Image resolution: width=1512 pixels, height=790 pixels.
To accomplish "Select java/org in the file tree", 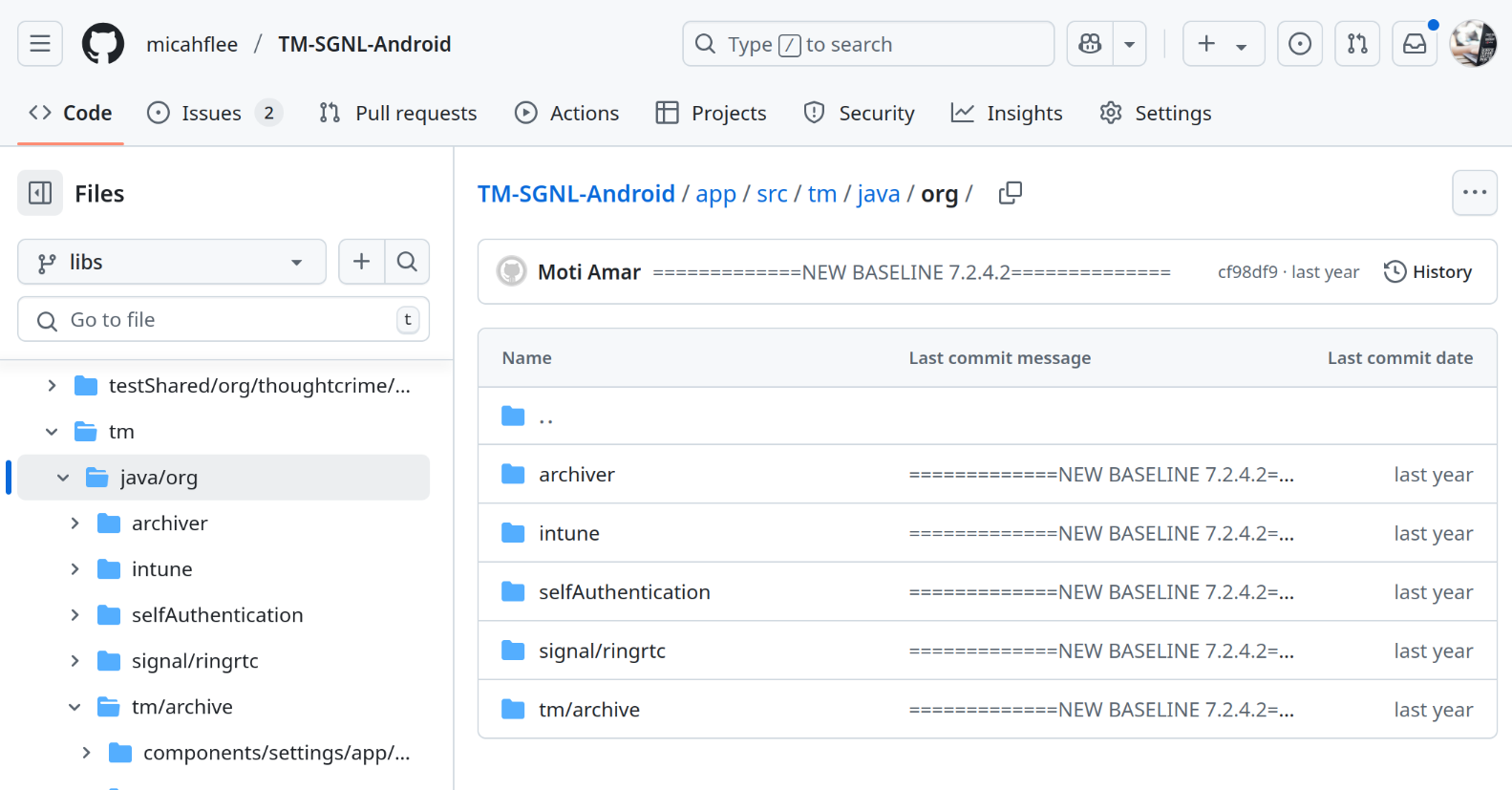I will [224, 478].
